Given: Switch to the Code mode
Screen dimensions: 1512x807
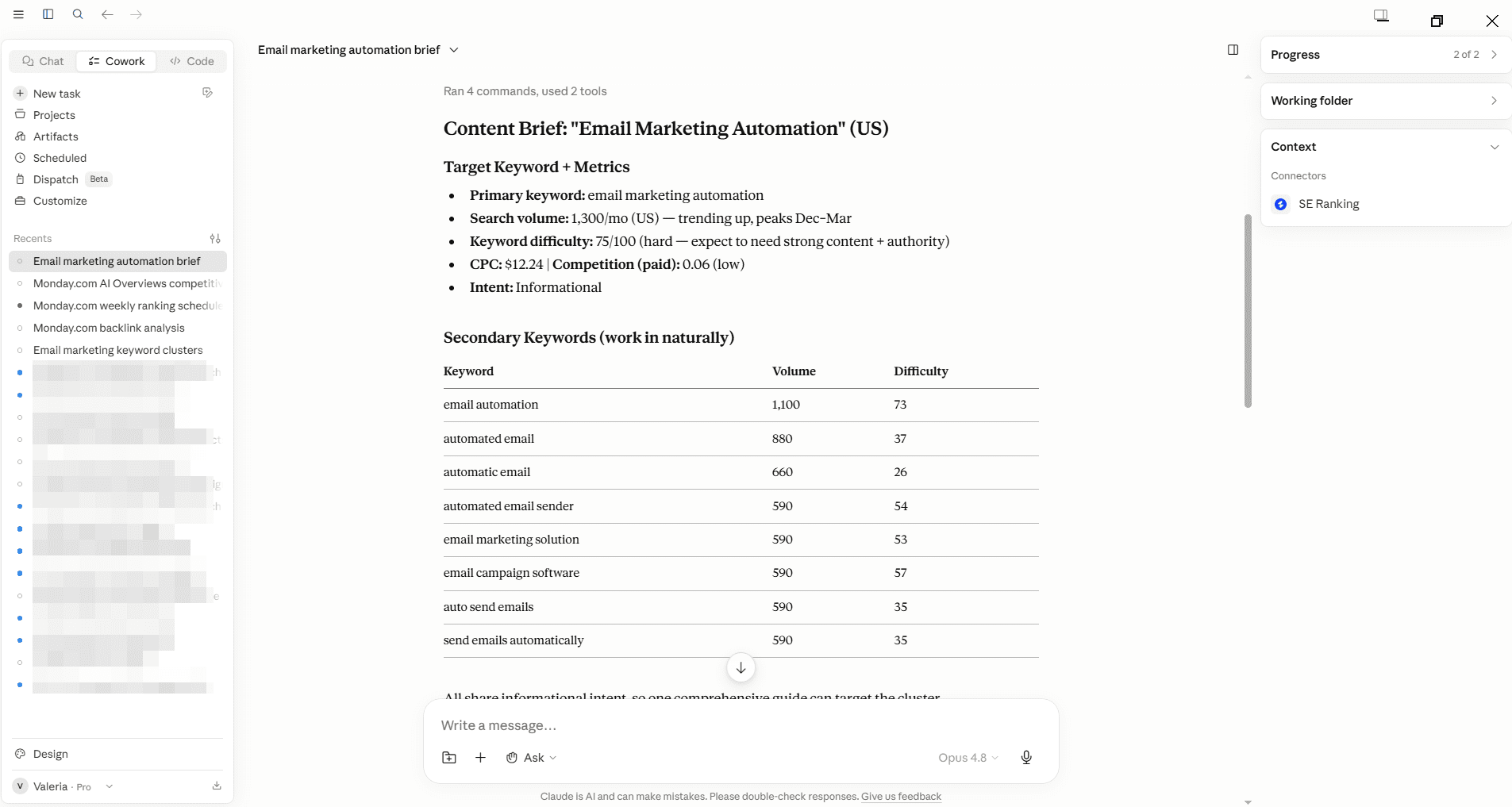Looking at the screenshot, I should click(x=192, y=61).
